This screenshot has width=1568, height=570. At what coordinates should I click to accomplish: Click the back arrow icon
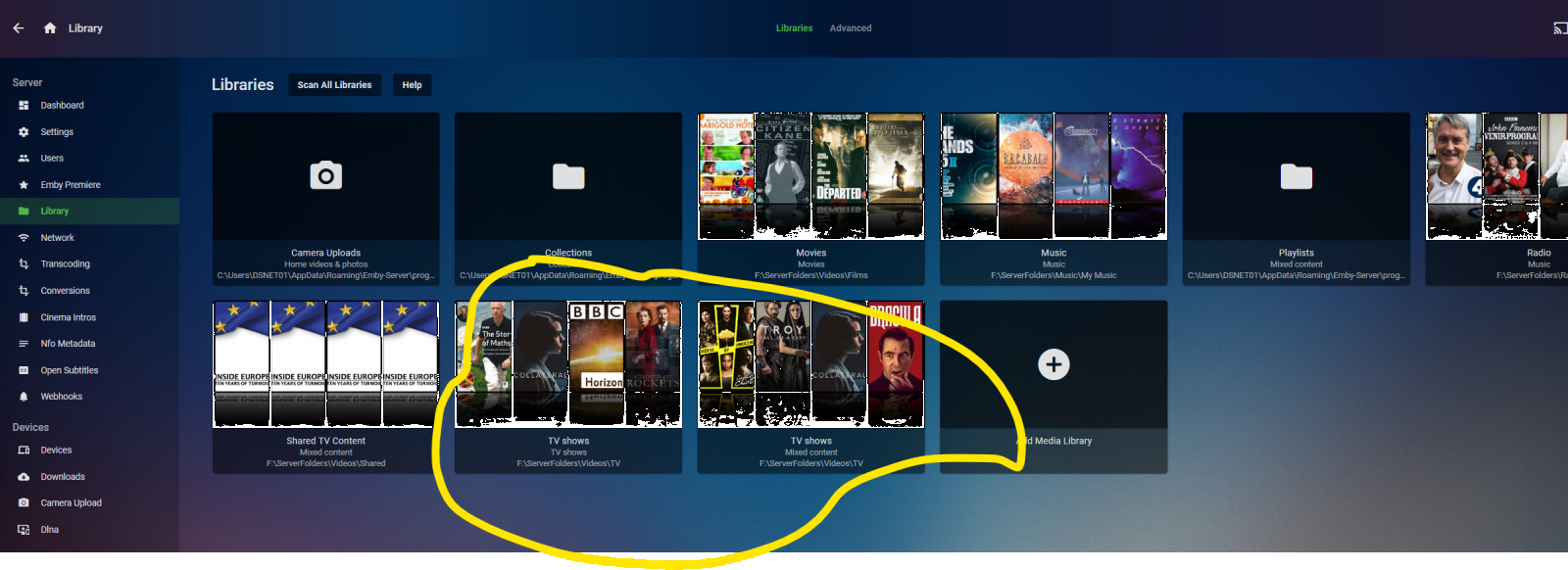(19, 28)
